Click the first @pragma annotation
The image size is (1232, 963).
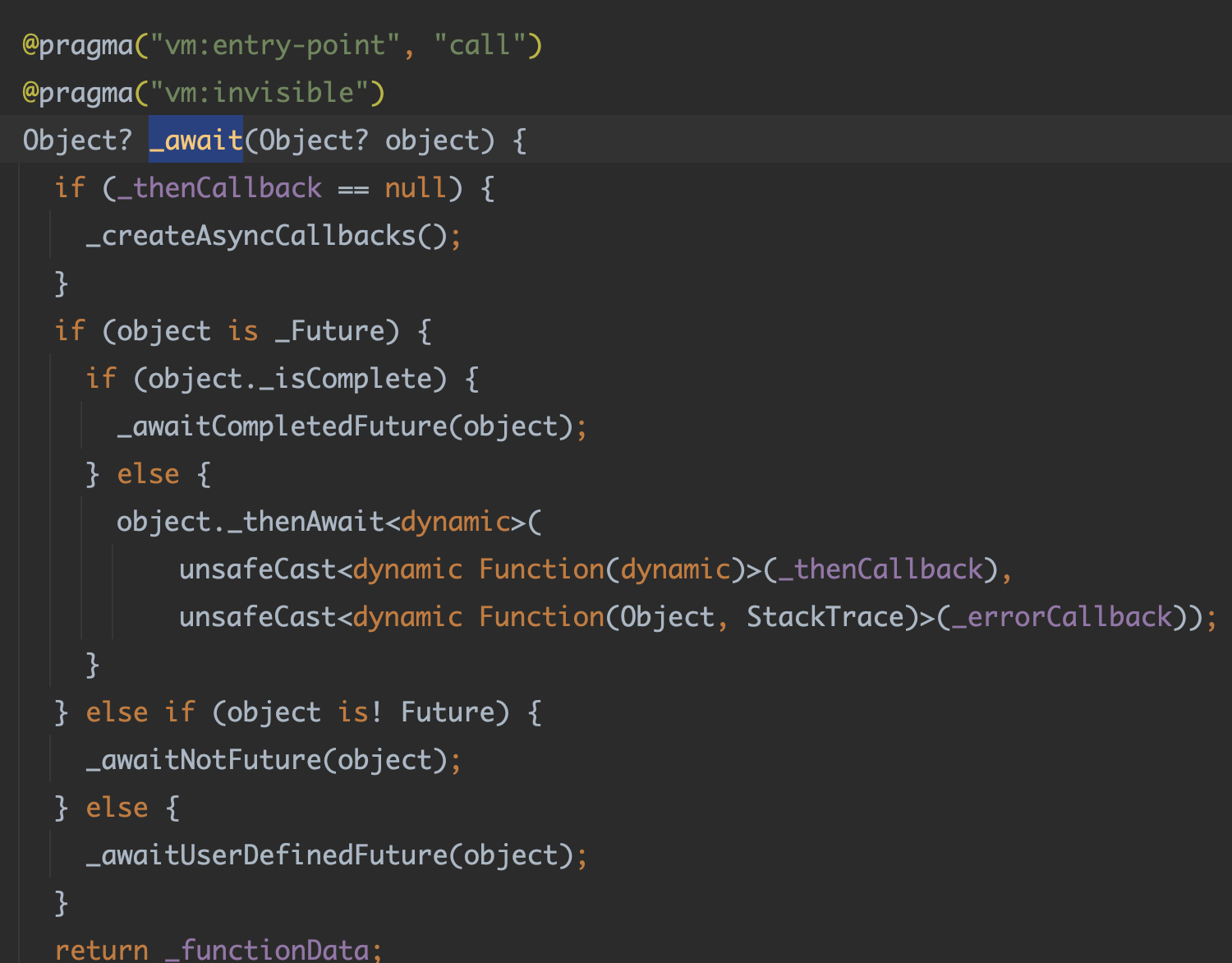tap(78, 45)
